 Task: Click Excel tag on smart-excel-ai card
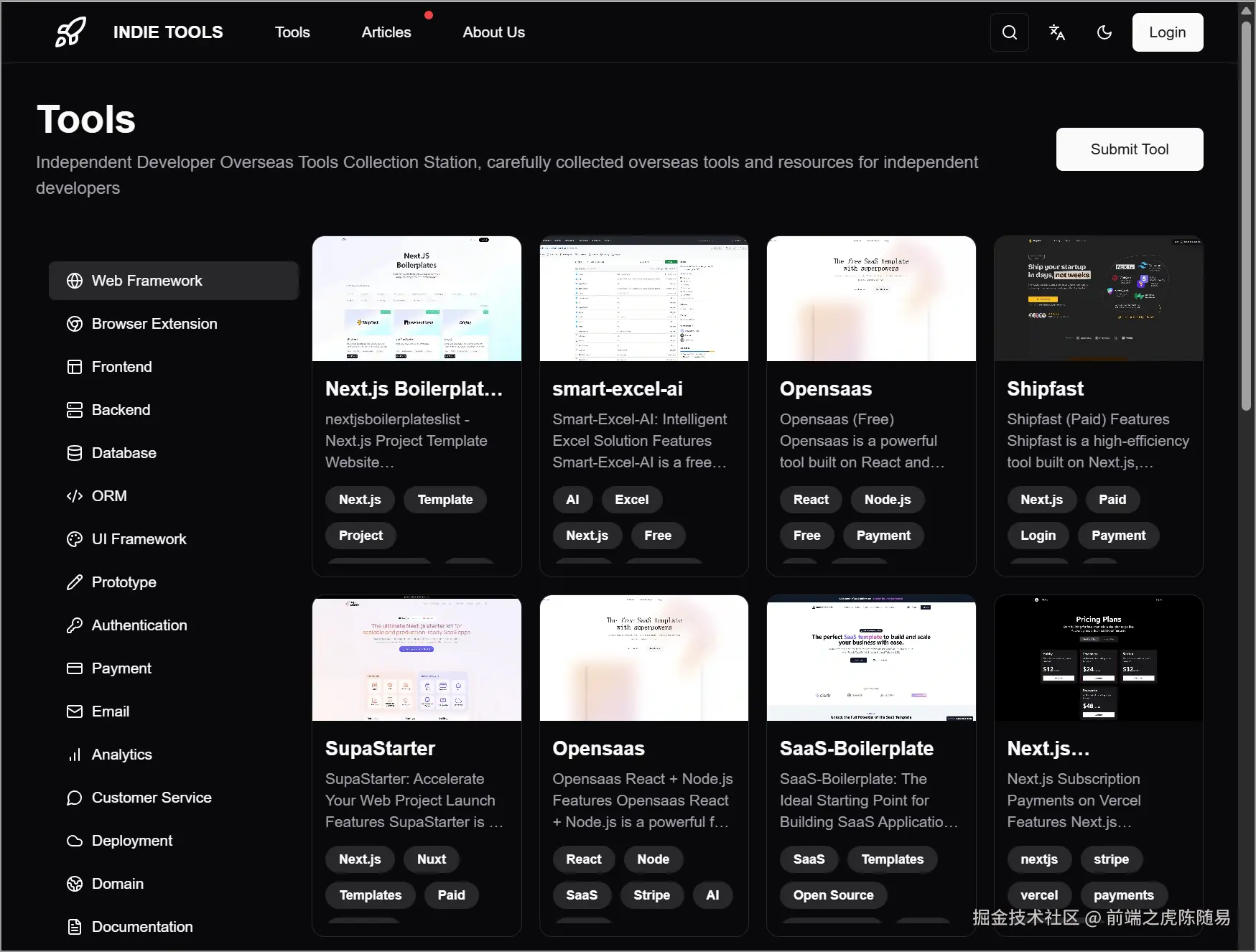tap(632, 500)
